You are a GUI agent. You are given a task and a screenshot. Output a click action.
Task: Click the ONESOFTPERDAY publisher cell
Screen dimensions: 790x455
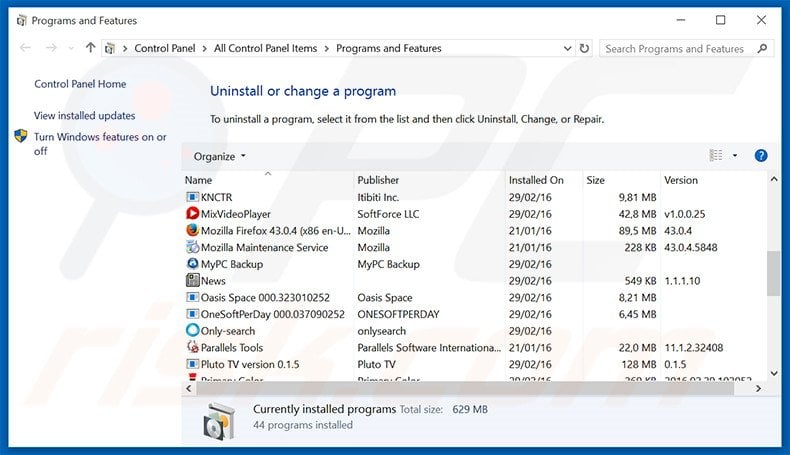(x=398, y=314)
